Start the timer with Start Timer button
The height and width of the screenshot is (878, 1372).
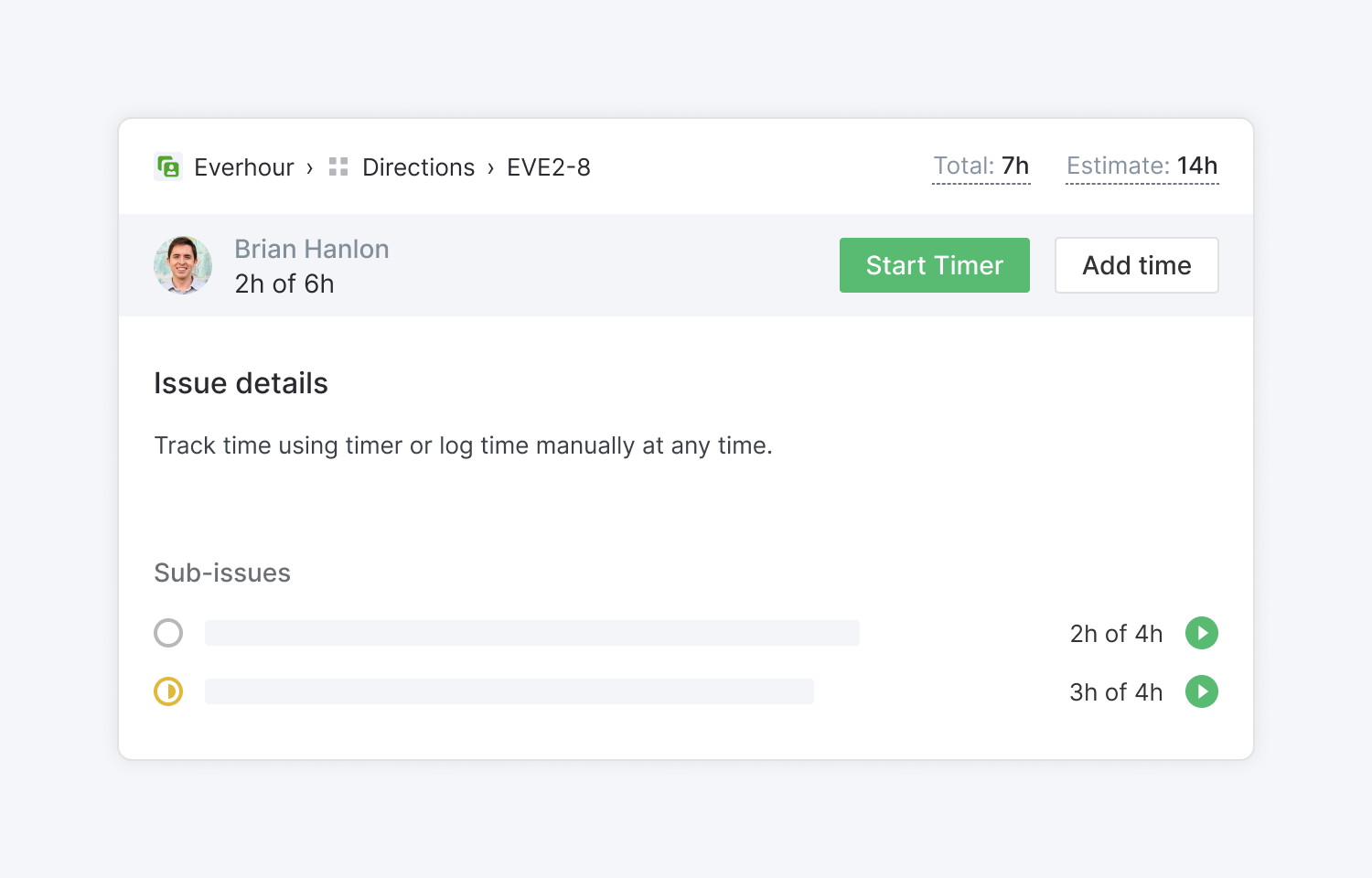pyautogui.click(x=935, y=265)
